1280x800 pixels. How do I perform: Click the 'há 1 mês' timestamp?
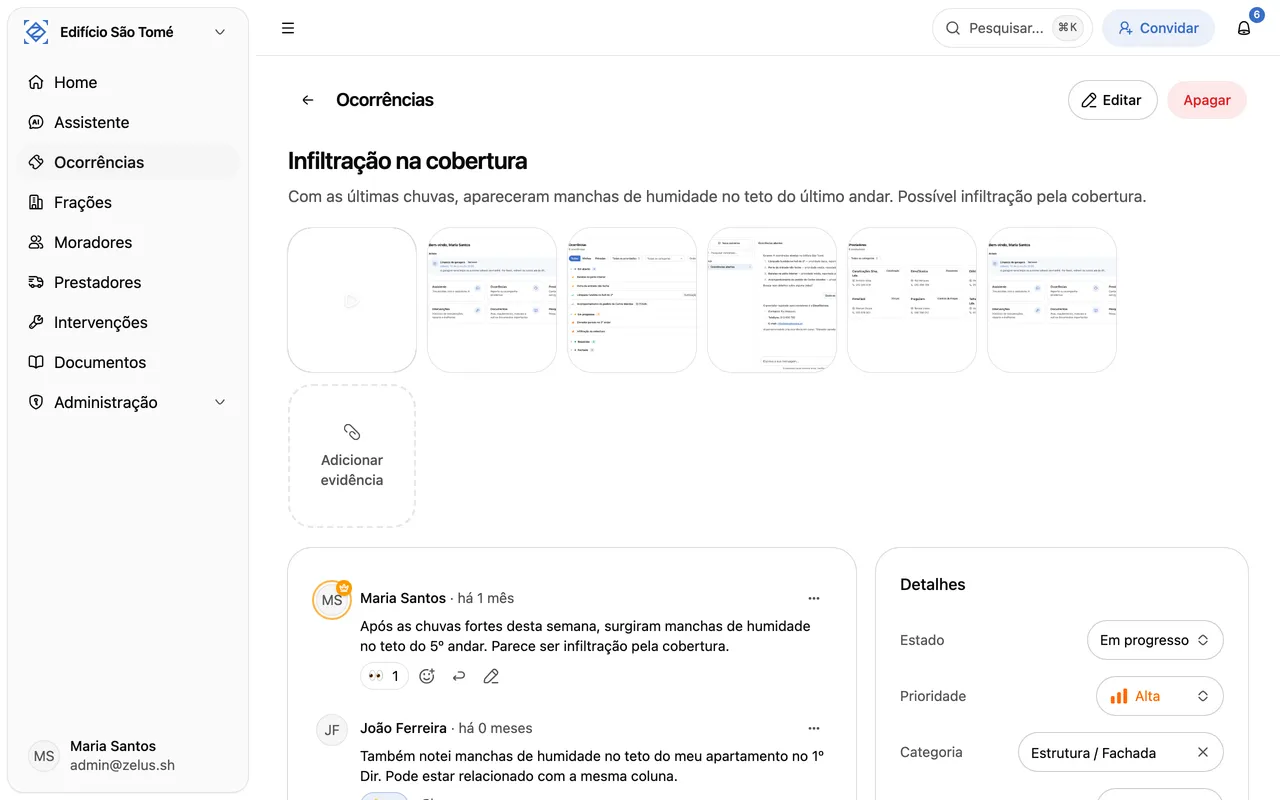pyautogui.click(x=486, y=598)
